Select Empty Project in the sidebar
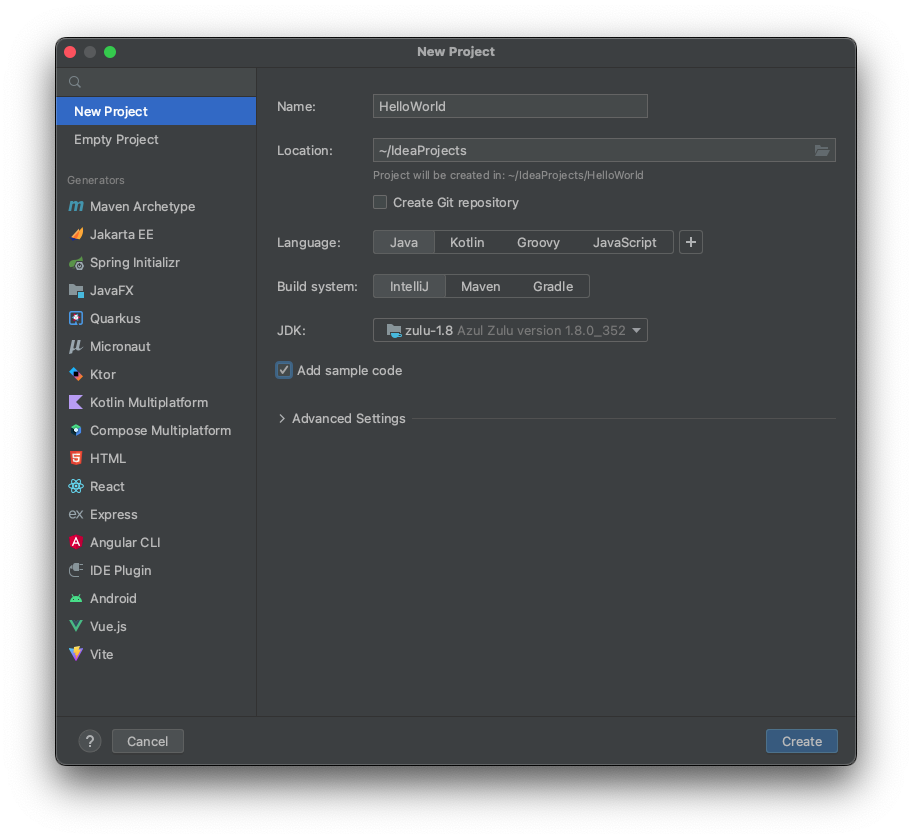This screenshot has width=912, height=839. tap(156, 140)
